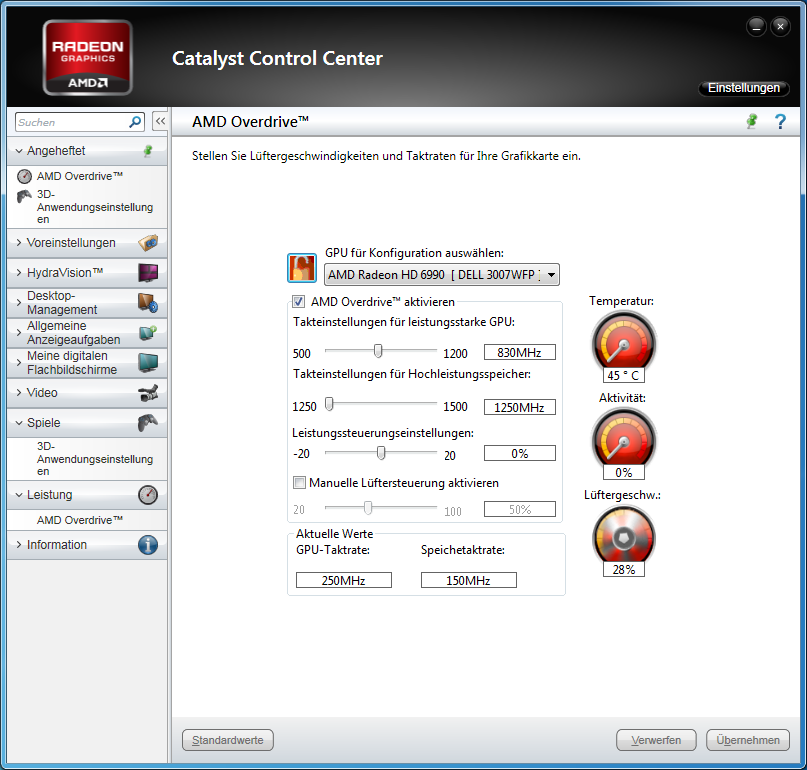Image resolution: width=807 pixels, height=770 pixels.
Task: Click the GPU card icon beside the configuration dropdown
Action: coord(302,268)
